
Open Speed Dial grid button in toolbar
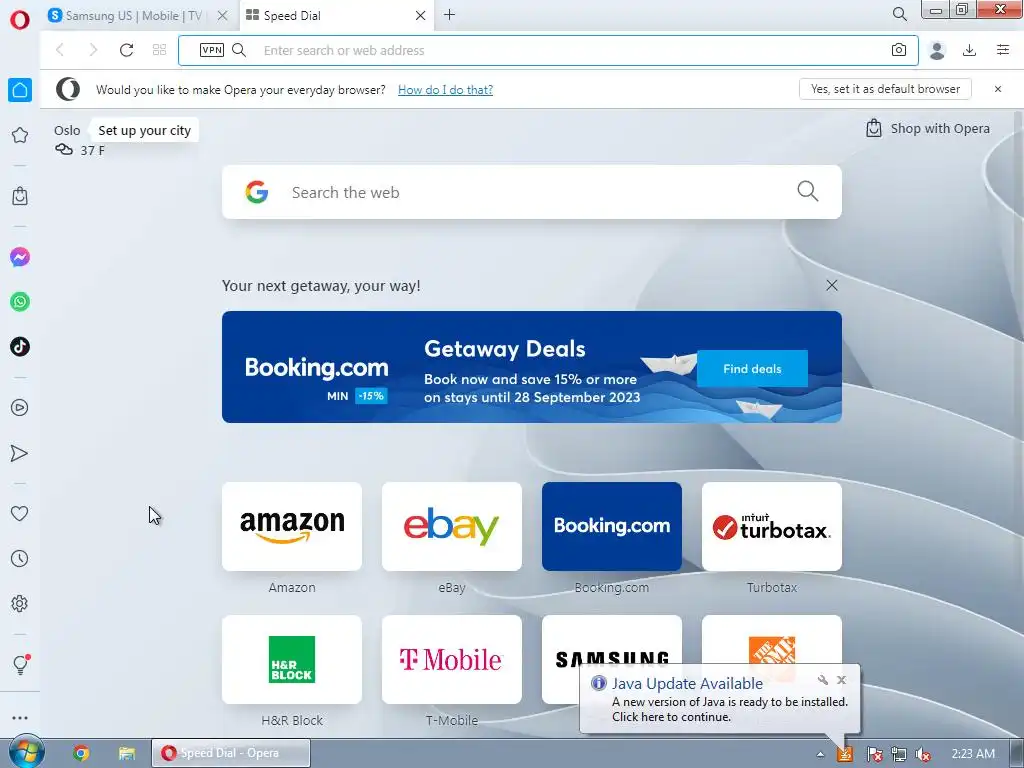coord(159,50)
